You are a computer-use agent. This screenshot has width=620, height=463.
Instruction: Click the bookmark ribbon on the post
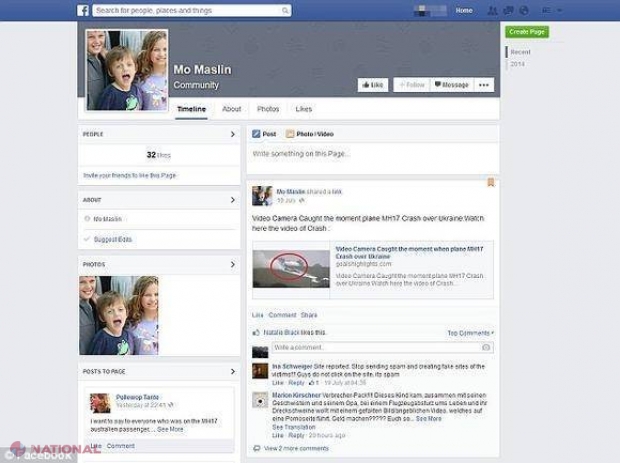490,183
